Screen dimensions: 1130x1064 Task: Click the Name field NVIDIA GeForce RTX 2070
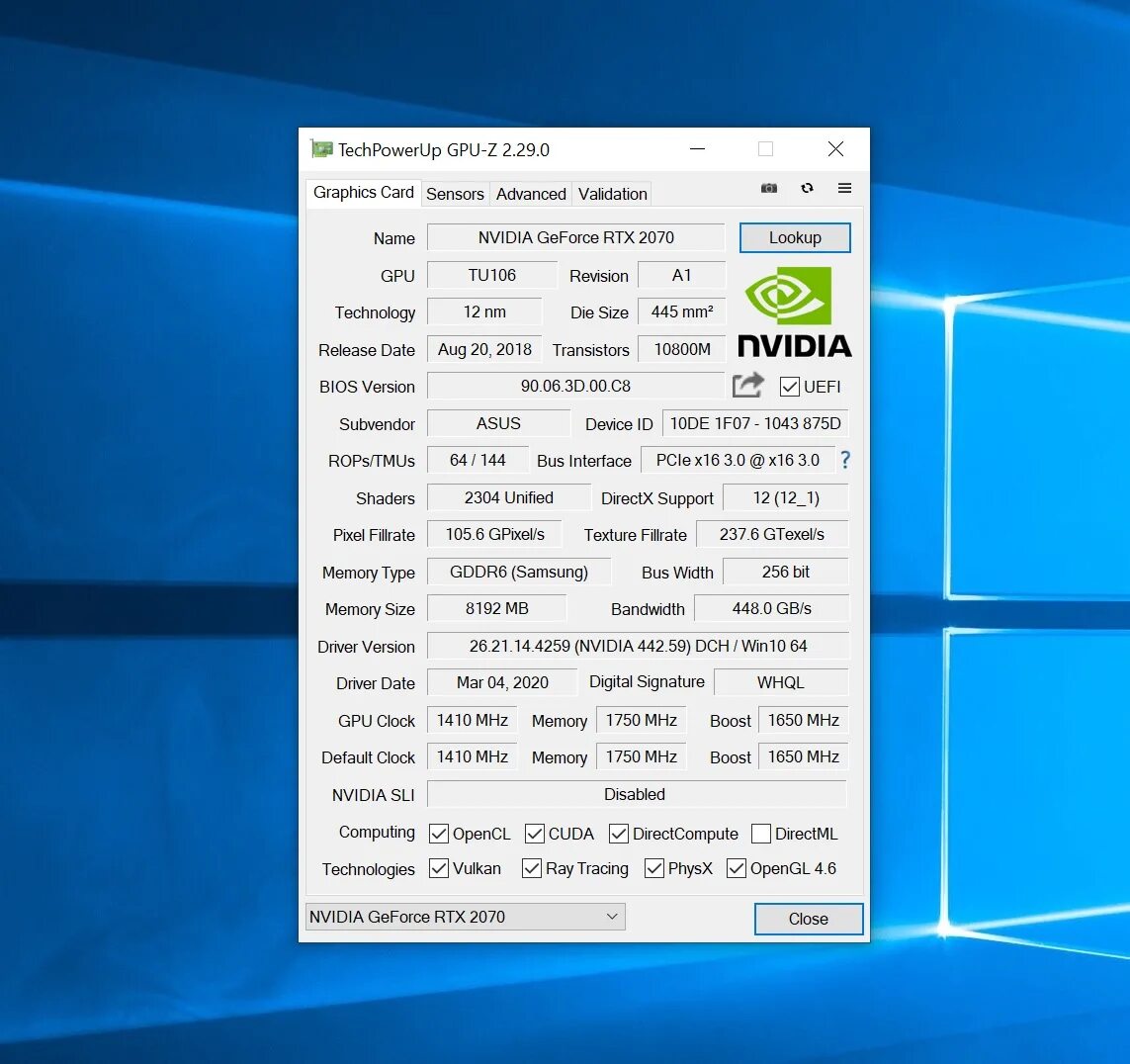pos(575,237)
